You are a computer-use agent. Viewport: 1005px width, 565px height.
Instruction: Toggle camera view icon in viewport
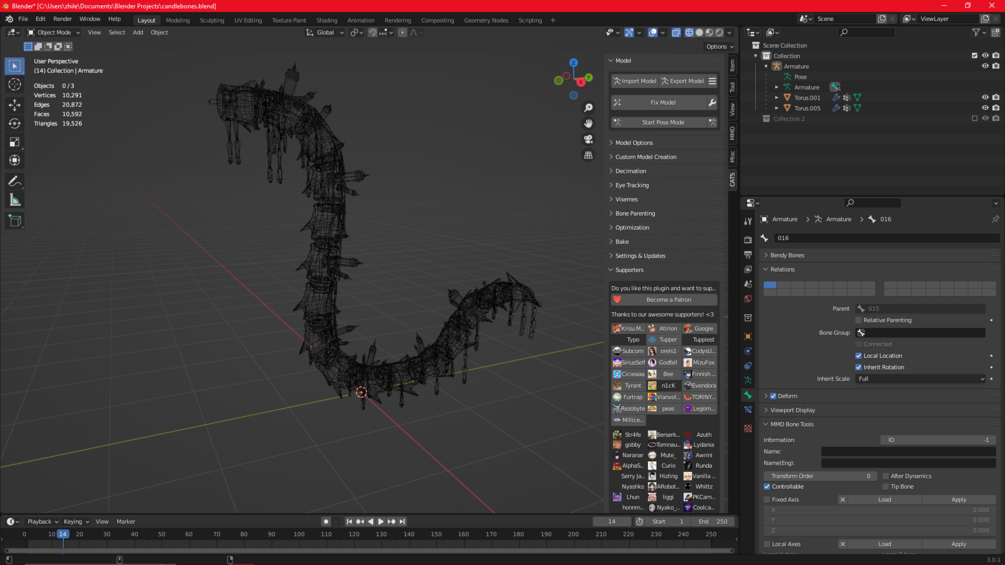[x=588, y=139]
